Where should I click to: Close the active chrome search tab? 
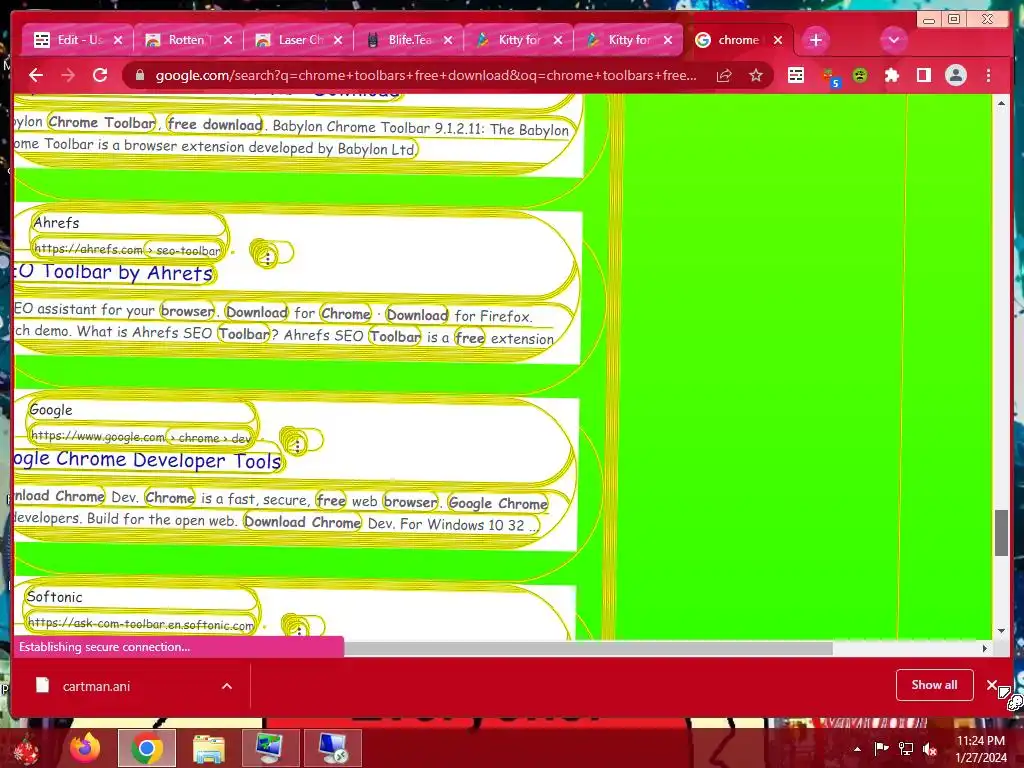778,40
